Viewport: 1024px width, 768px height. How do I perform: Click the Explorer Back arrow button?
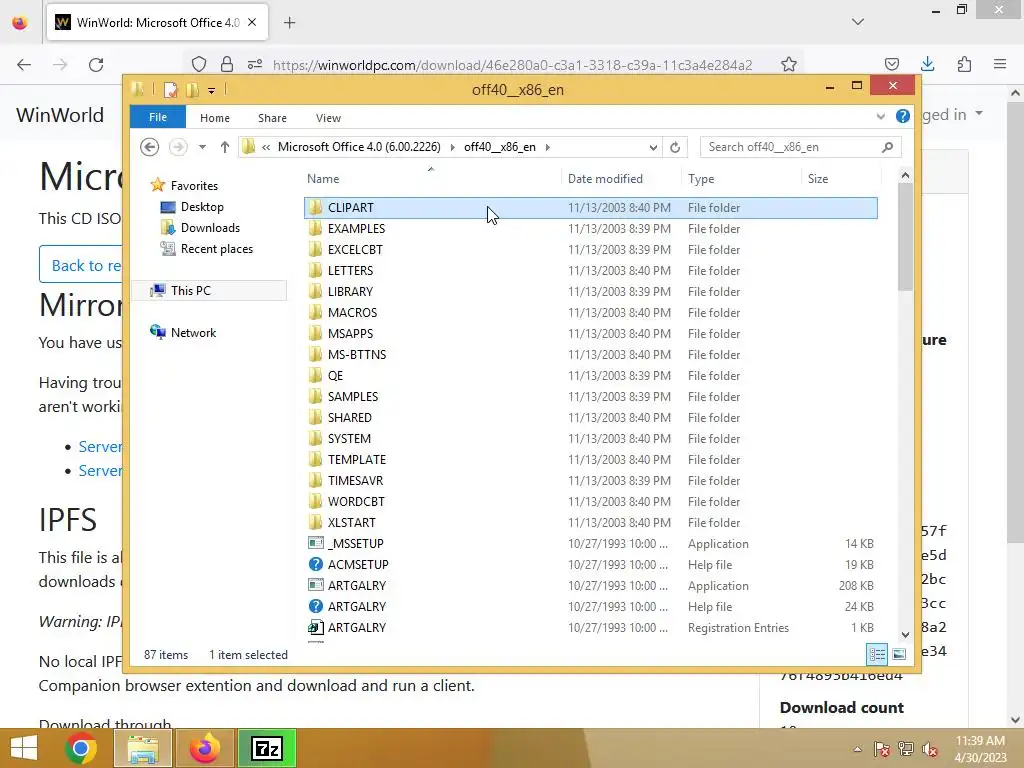150,147
